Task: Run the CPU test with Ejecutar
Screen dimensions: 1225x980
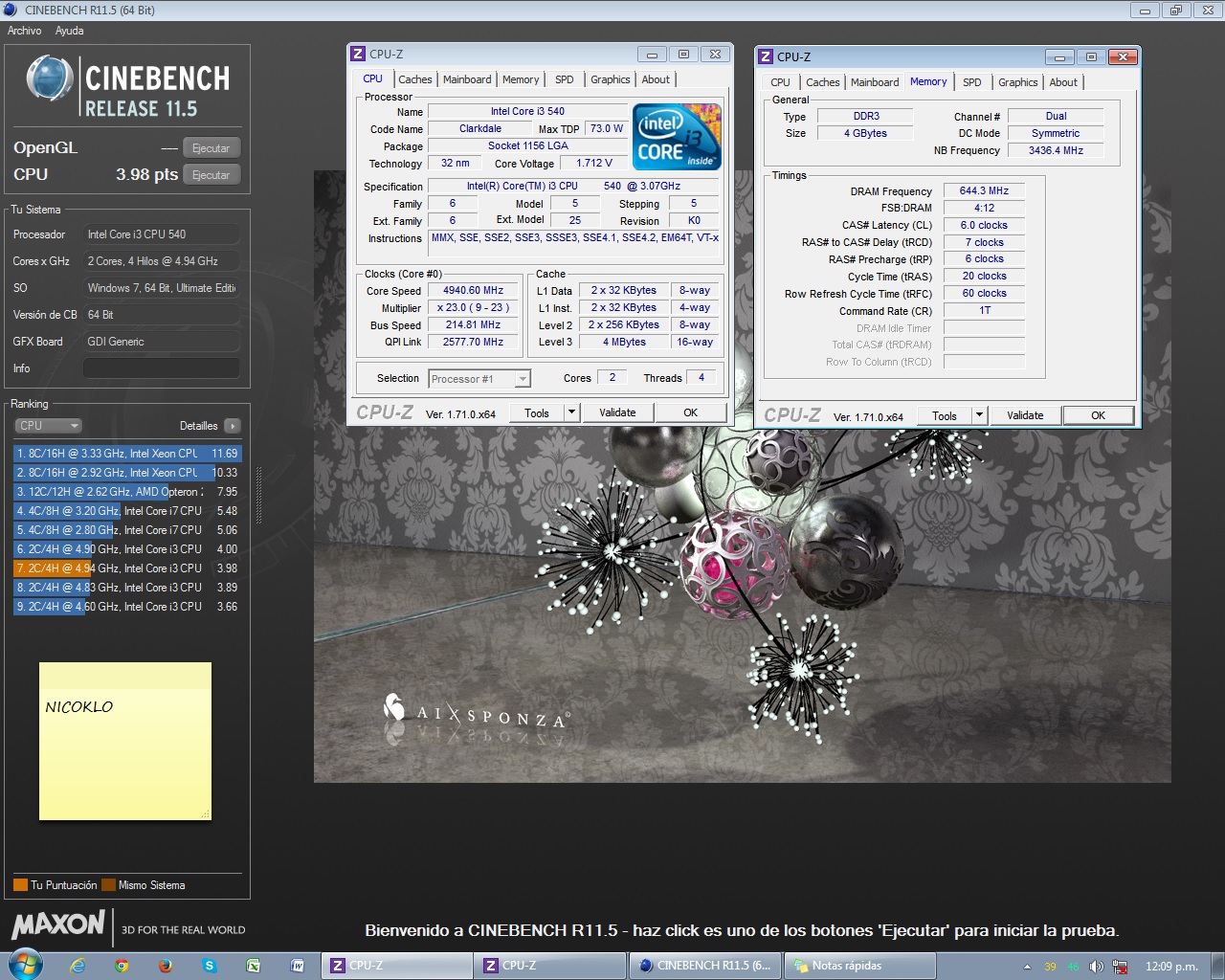Action: coord(211,175)
